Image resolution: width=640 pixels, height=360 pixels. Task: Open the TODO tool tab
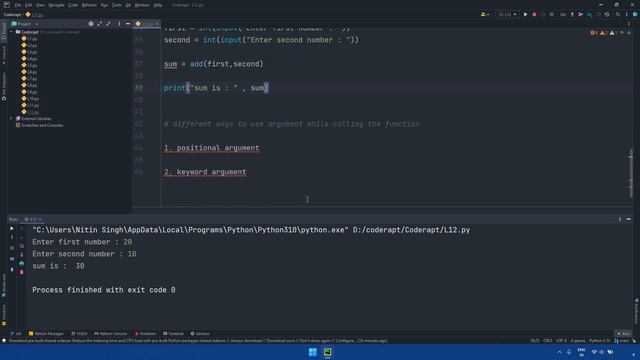pyautogui.click(x=79, y=333)
